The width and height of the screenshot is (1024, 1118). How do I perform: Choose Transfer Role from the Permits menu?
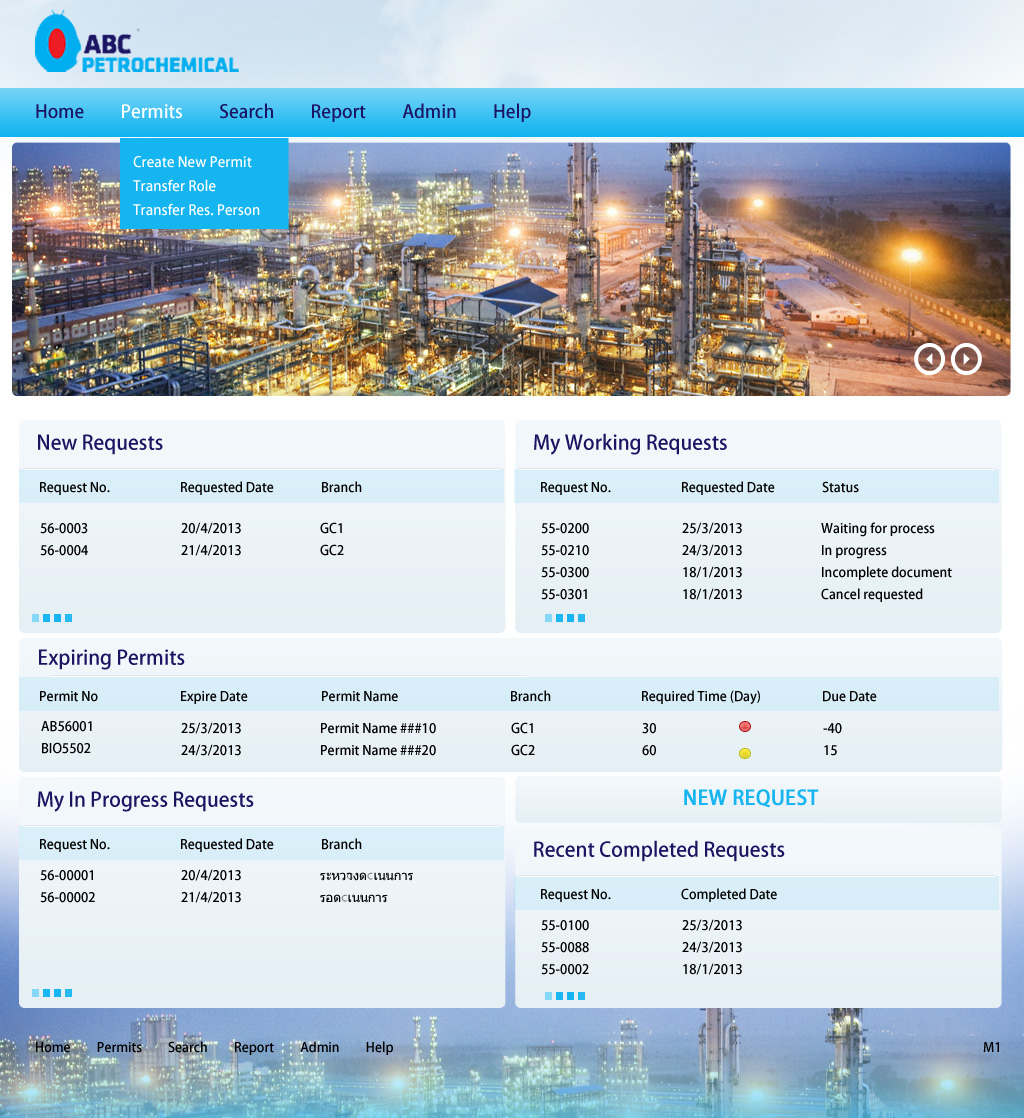pos(174,186)
